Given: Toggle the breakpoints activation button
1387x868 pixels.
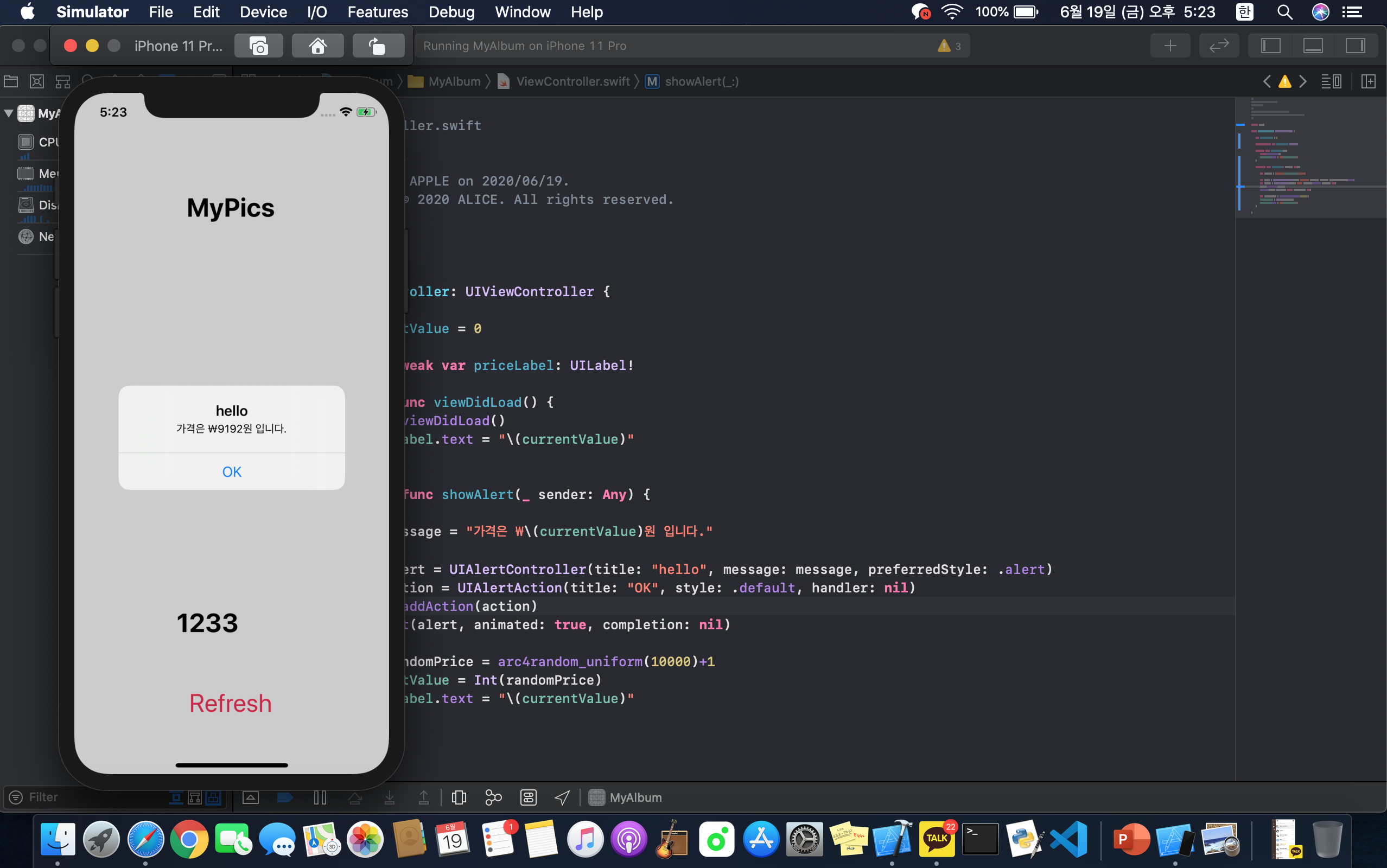Looking at the screenshot, I should 285,797.
